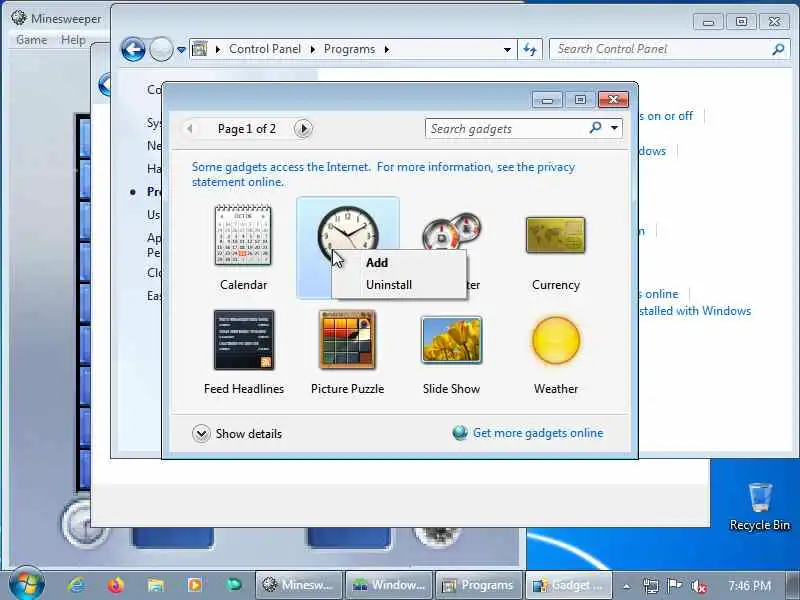
Task: Open the gadget search options dropdown
Action: pyautogui.click(x=614, y=128)
